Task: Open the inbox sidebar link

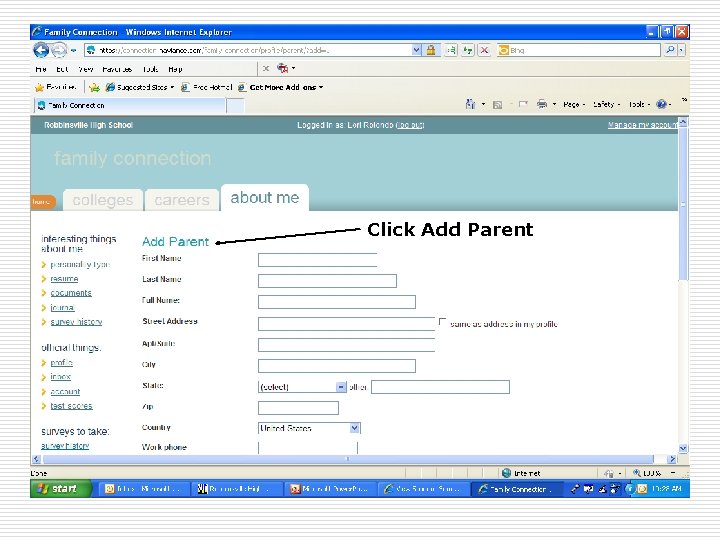Action: 61,377
